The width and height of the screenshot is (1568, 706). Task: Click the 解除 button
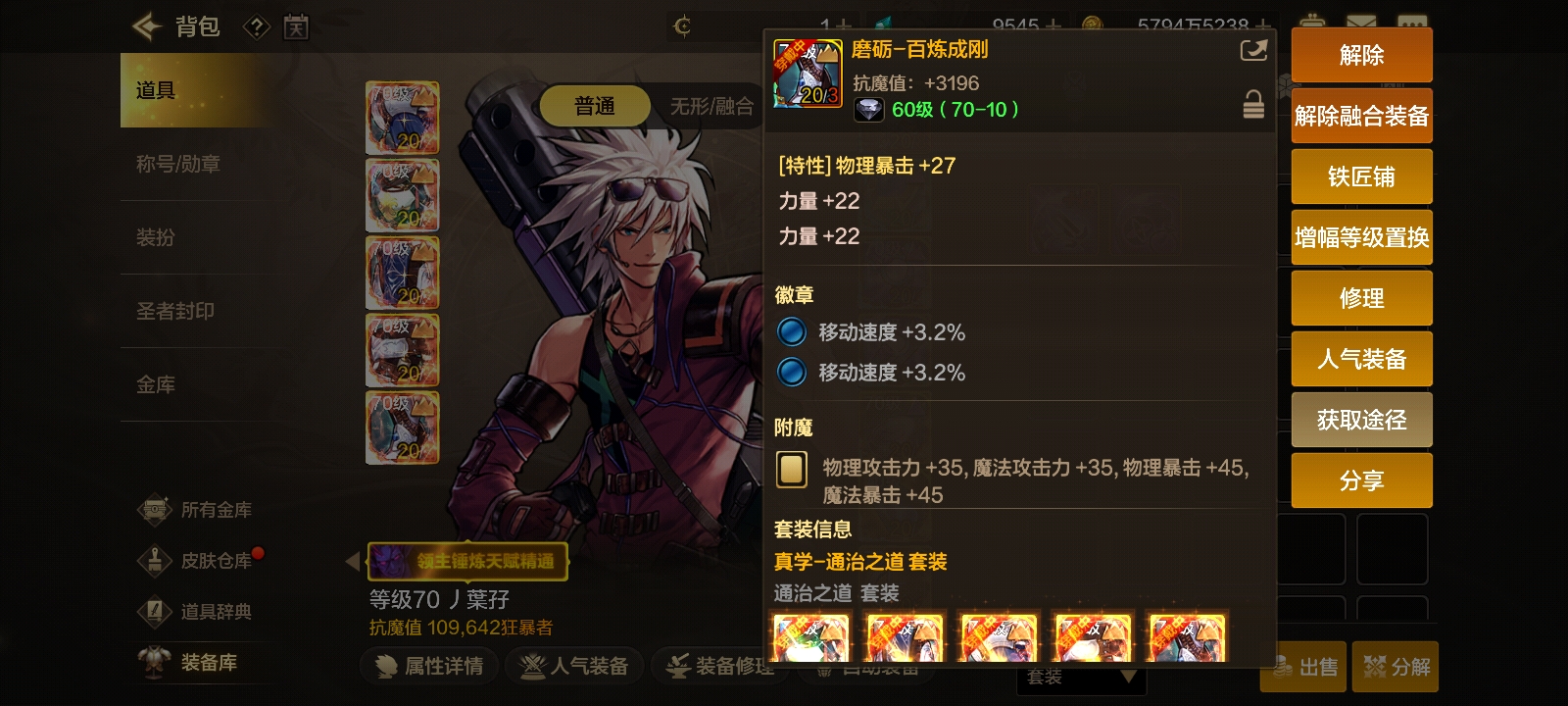pyautogui.click(x=1361, y=55)
